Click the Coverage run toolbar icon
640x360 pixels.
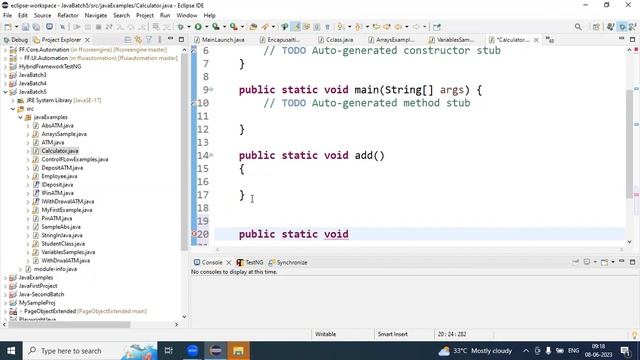click(x=216, y=27)
